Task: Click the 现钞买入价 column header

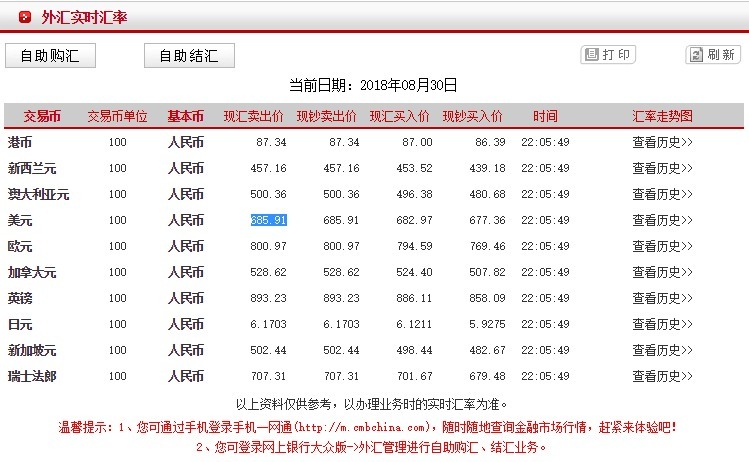Action: click(x=472, y=116)
